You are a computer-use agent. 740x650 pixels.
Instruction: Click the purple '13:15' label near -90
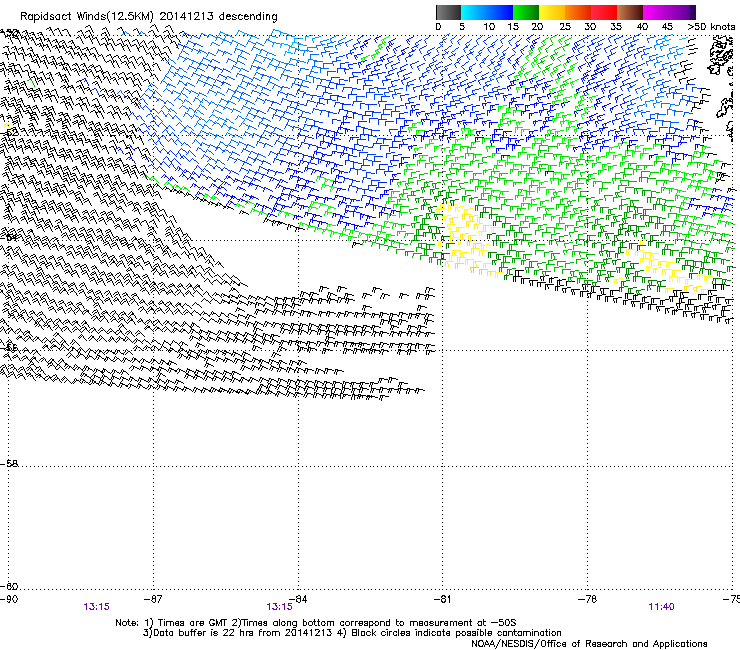coord(96,607)
